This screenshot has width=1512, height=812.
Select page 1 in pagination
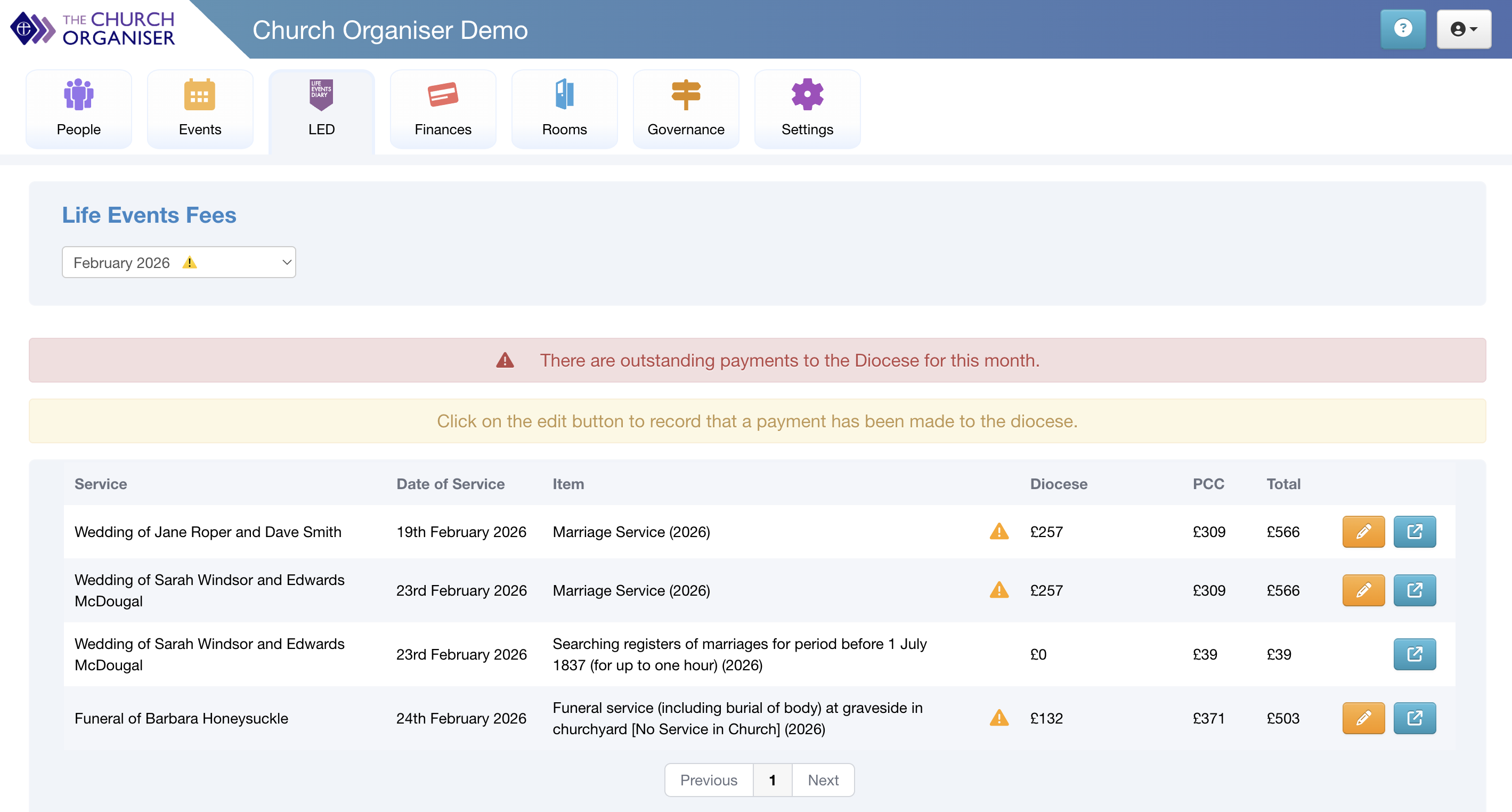[772, 779]
